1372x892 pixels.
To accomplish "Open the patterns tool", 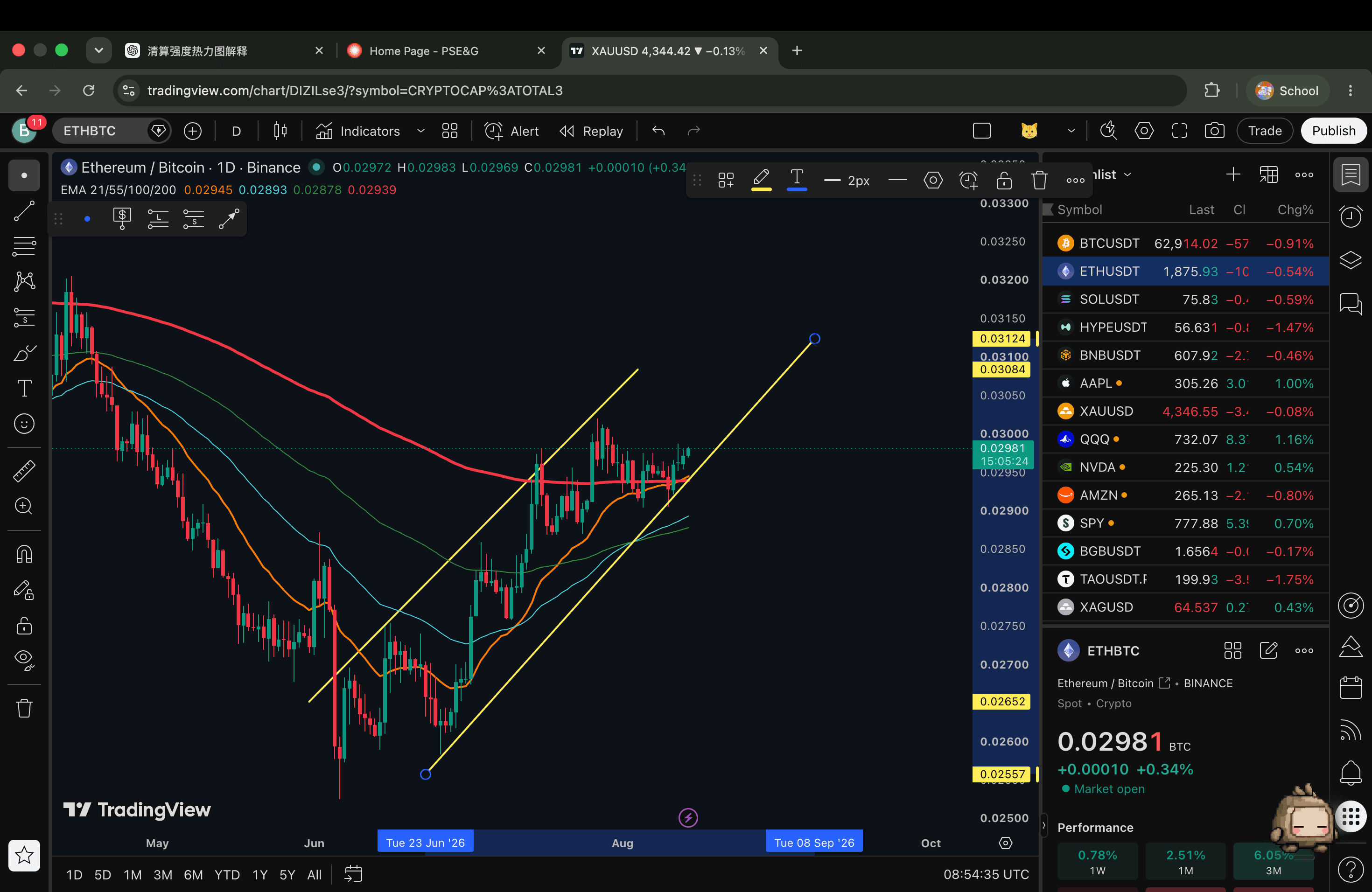I will click(x=24, y=281).
